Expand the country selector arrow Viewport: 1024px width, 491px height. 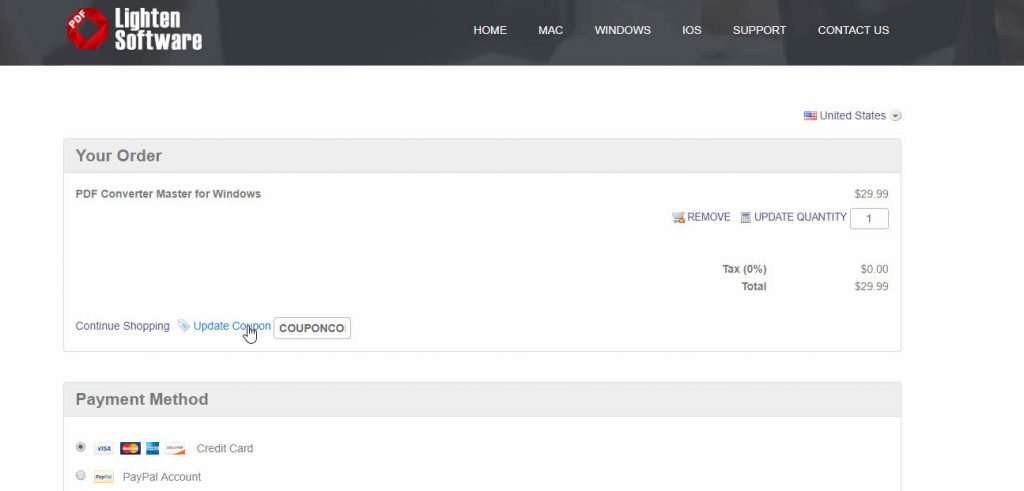(x=896, y=116)
